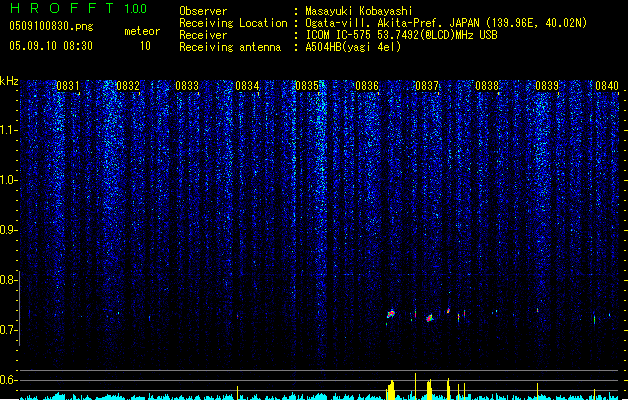Screen dimensions: 629x400
Task: Click the meteor label
Action: coord(142,31)
